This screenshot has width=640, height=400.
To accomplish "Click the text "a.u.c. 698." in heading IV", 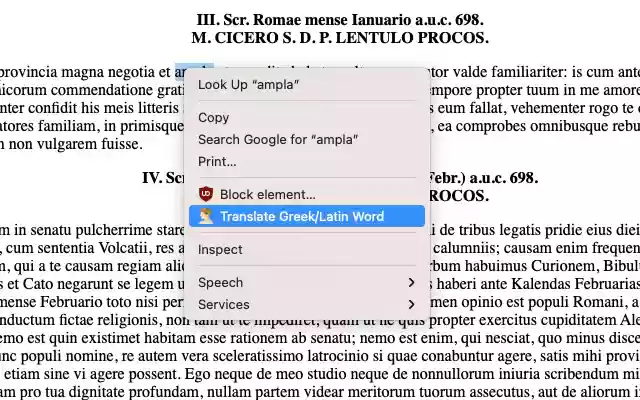I will click(x=504, y=178).
